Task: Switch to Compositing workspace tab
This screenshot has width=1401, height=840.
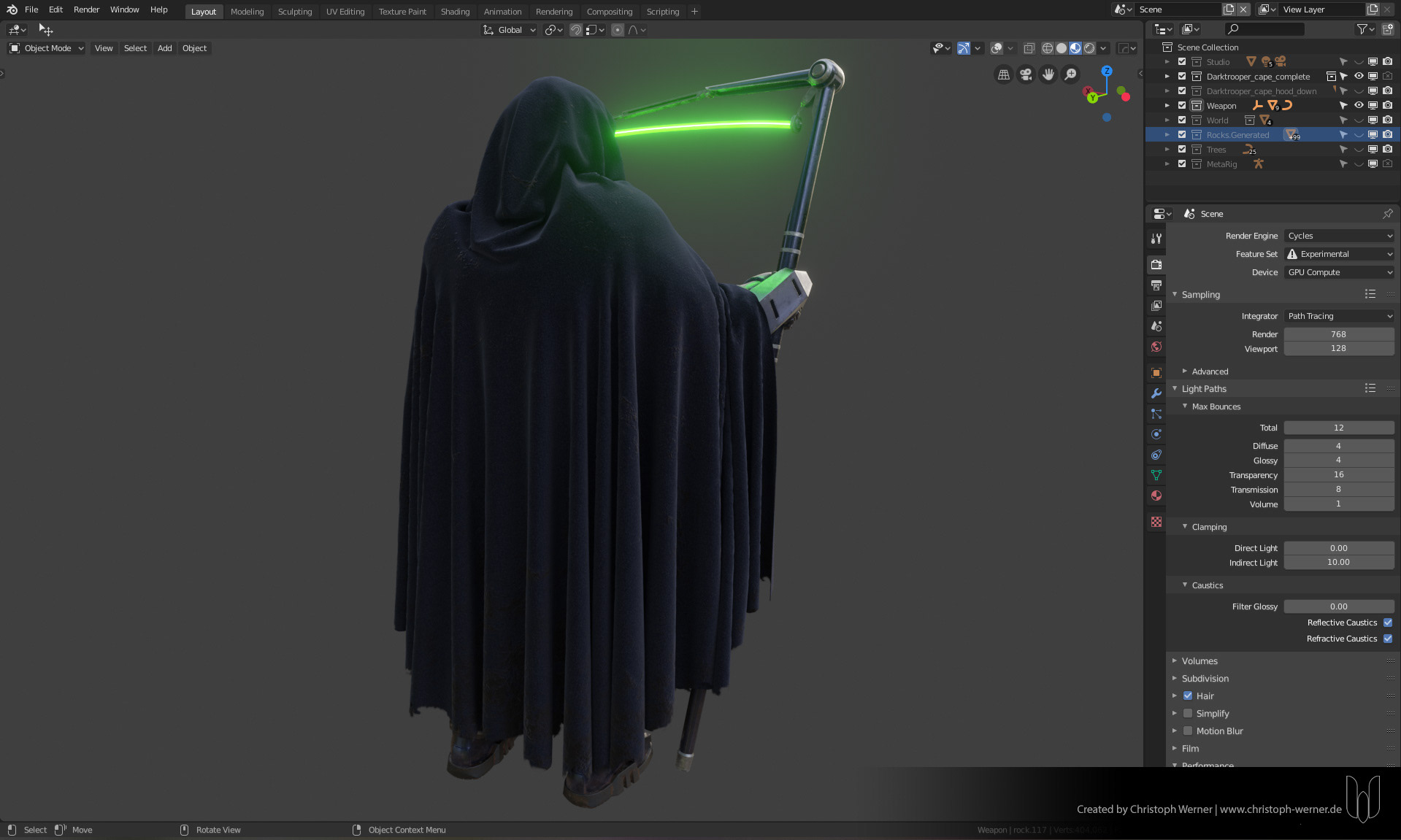Action: (610, 12)
